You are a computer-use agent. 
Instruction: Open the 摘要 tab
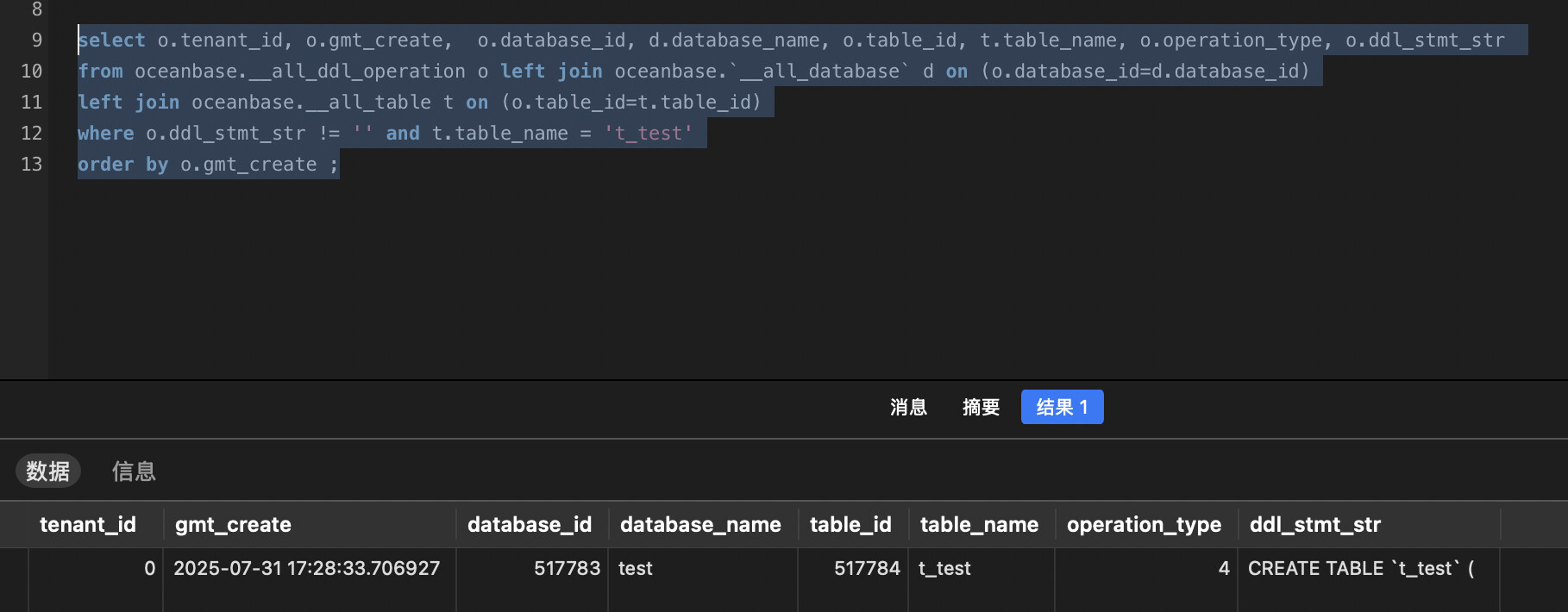(x=981, y=407)
